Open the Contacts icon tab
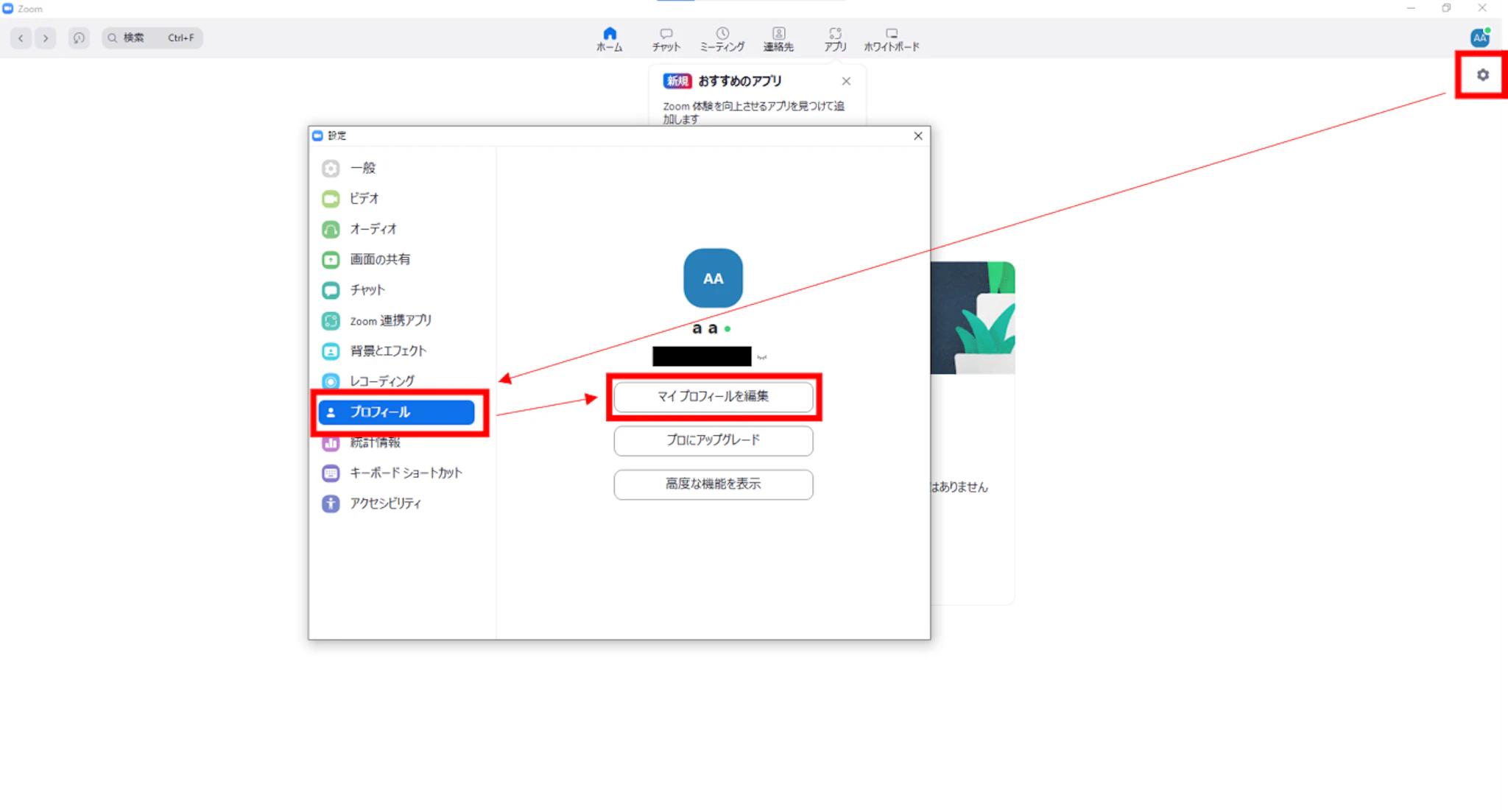Viewport: 1508px width, 812px height. point(778,38)
